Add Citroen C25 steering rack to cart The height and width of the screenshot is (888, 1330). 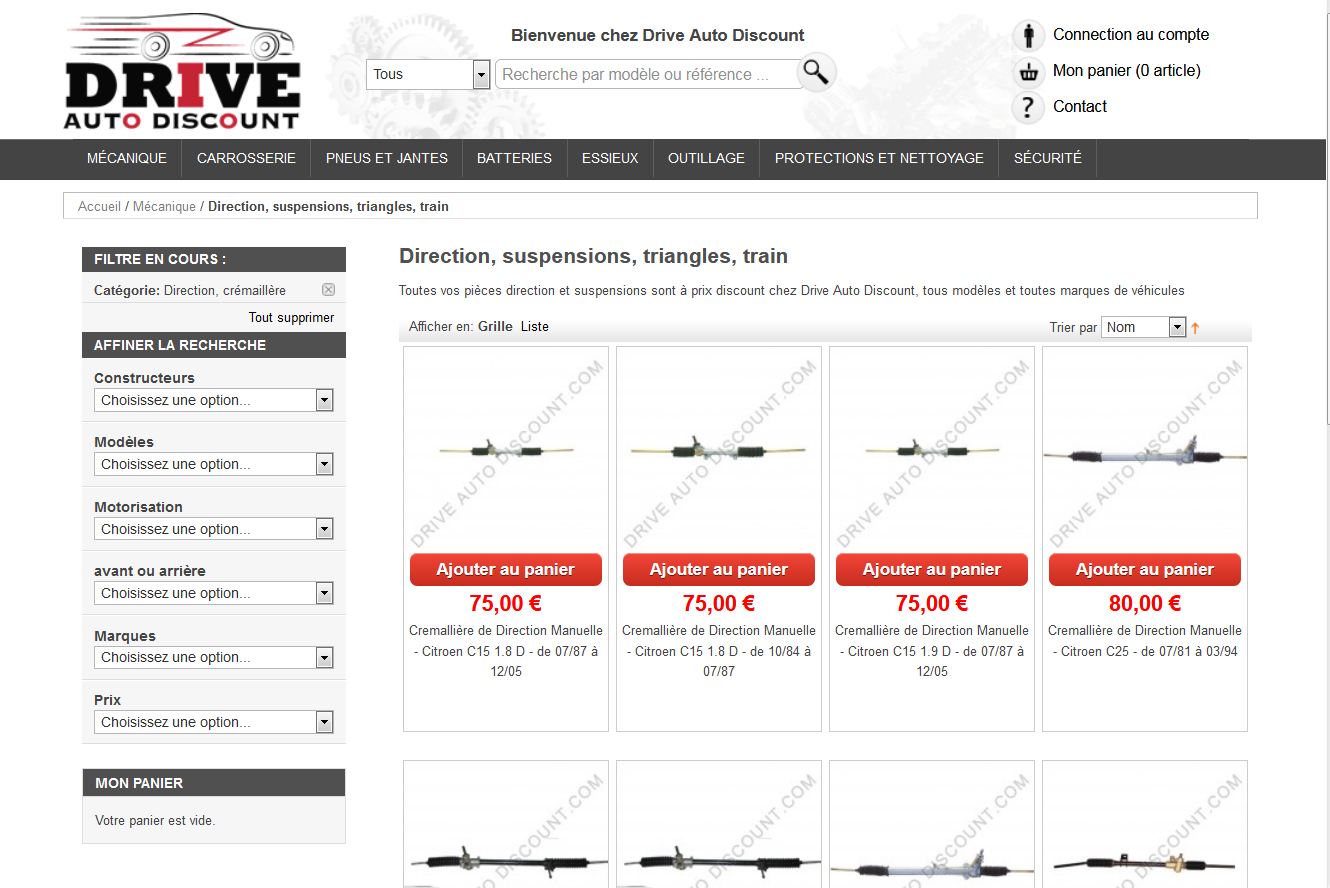pyautogui.click(x=1145, y=569)
